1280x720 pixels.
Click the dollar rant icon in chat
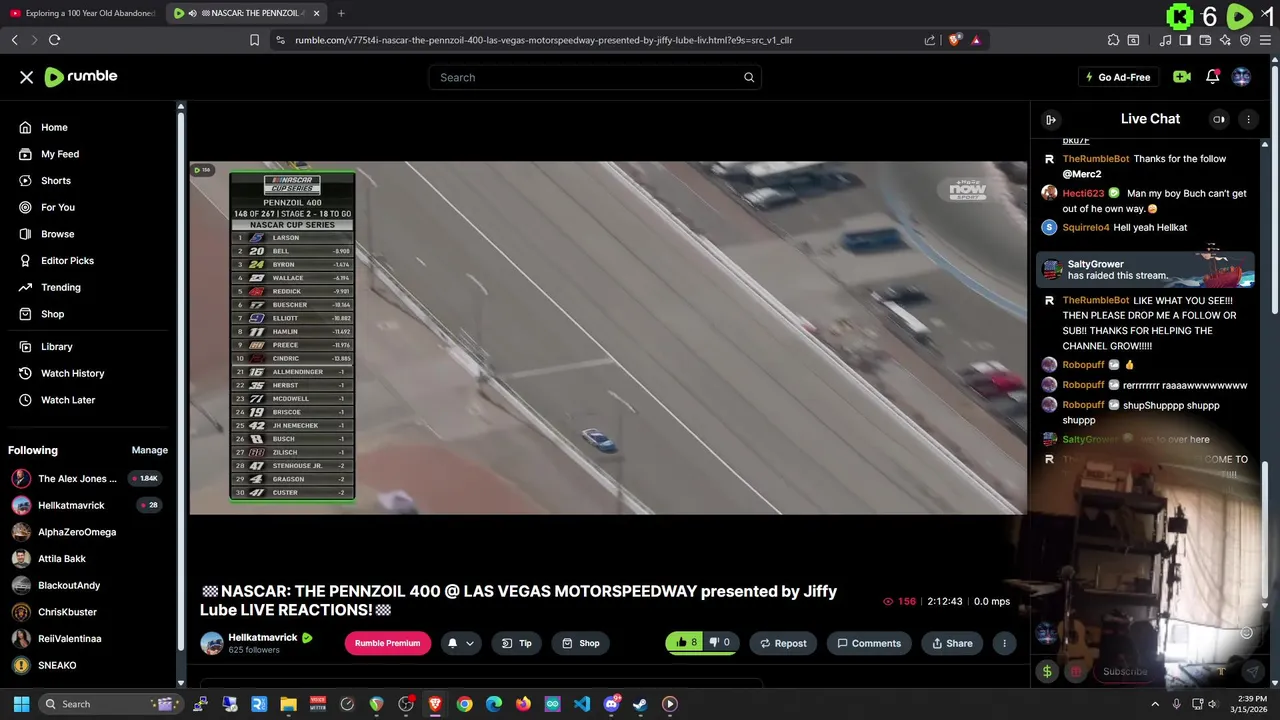(x=1047, y=672)
